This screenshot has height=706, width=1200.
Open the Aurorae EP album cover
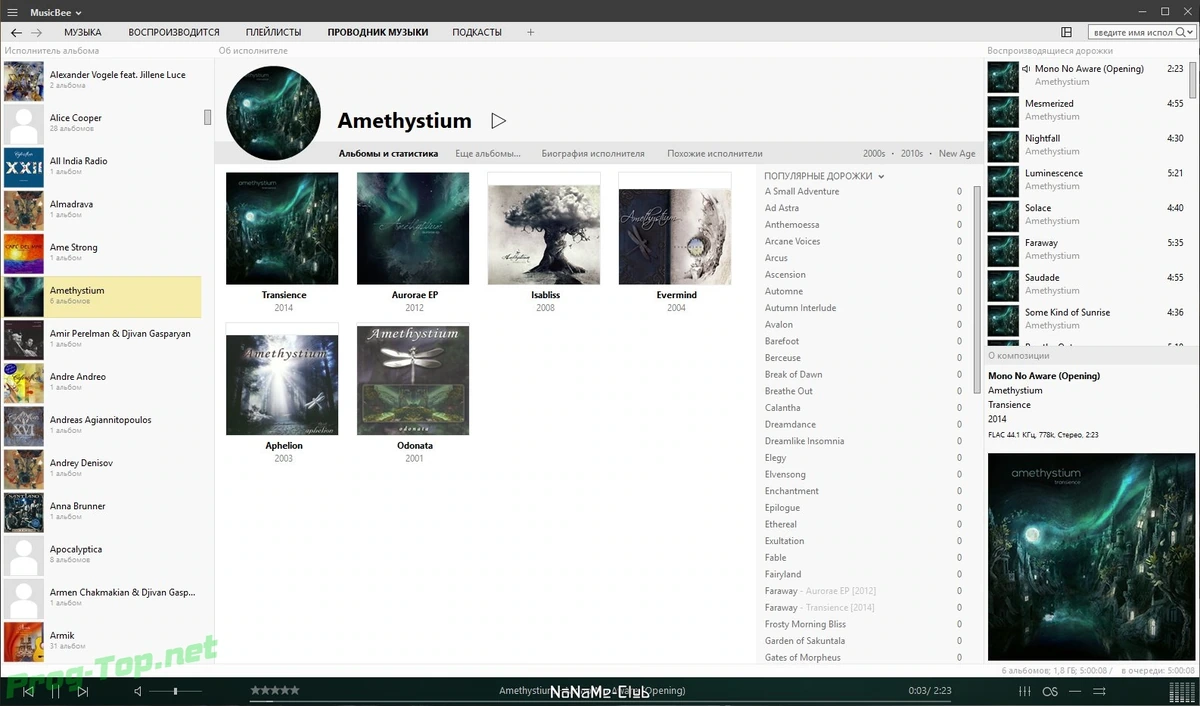[414, 228]
